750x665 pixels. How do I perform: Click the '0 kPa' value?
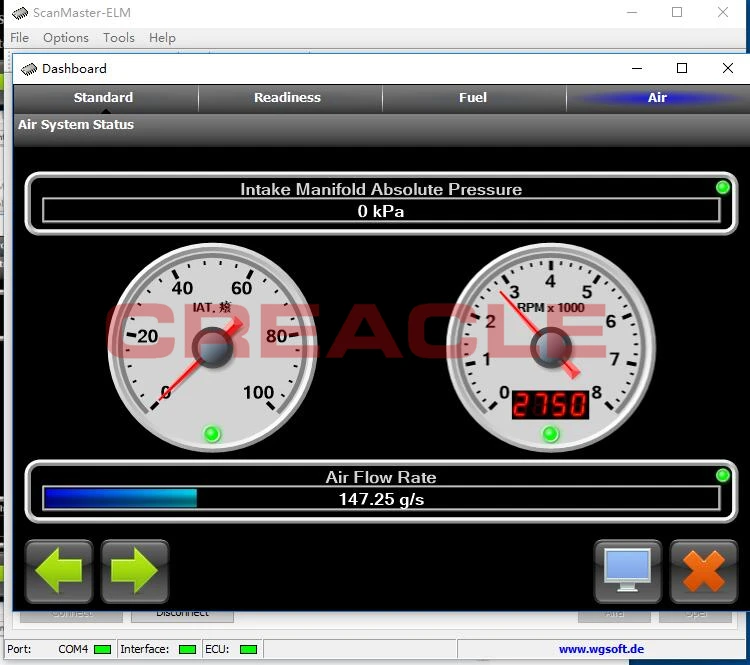coord(381,211)
